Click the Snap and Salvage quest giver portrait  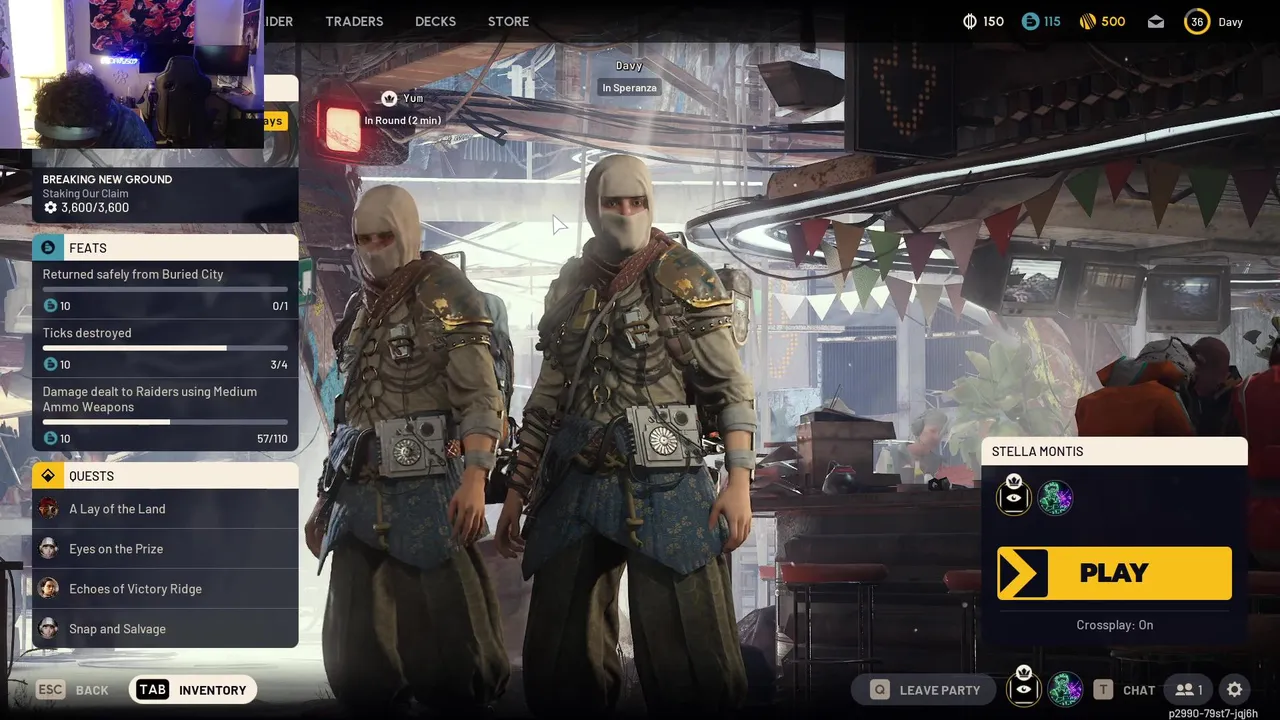click(48, 629)
